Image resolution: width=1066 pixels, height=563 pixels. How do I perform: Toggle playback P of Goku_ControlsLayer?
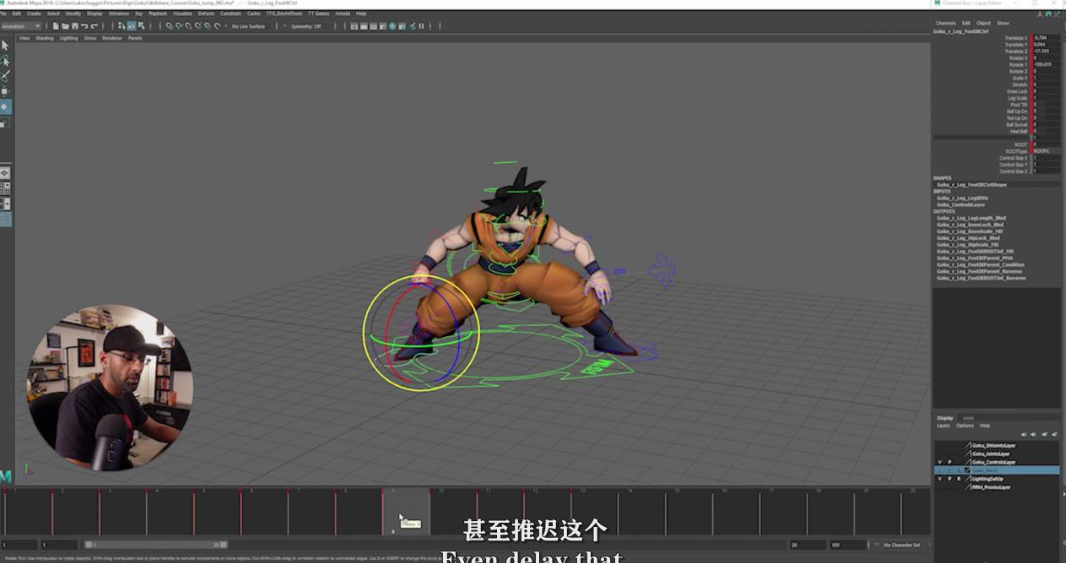coord(950,462)
